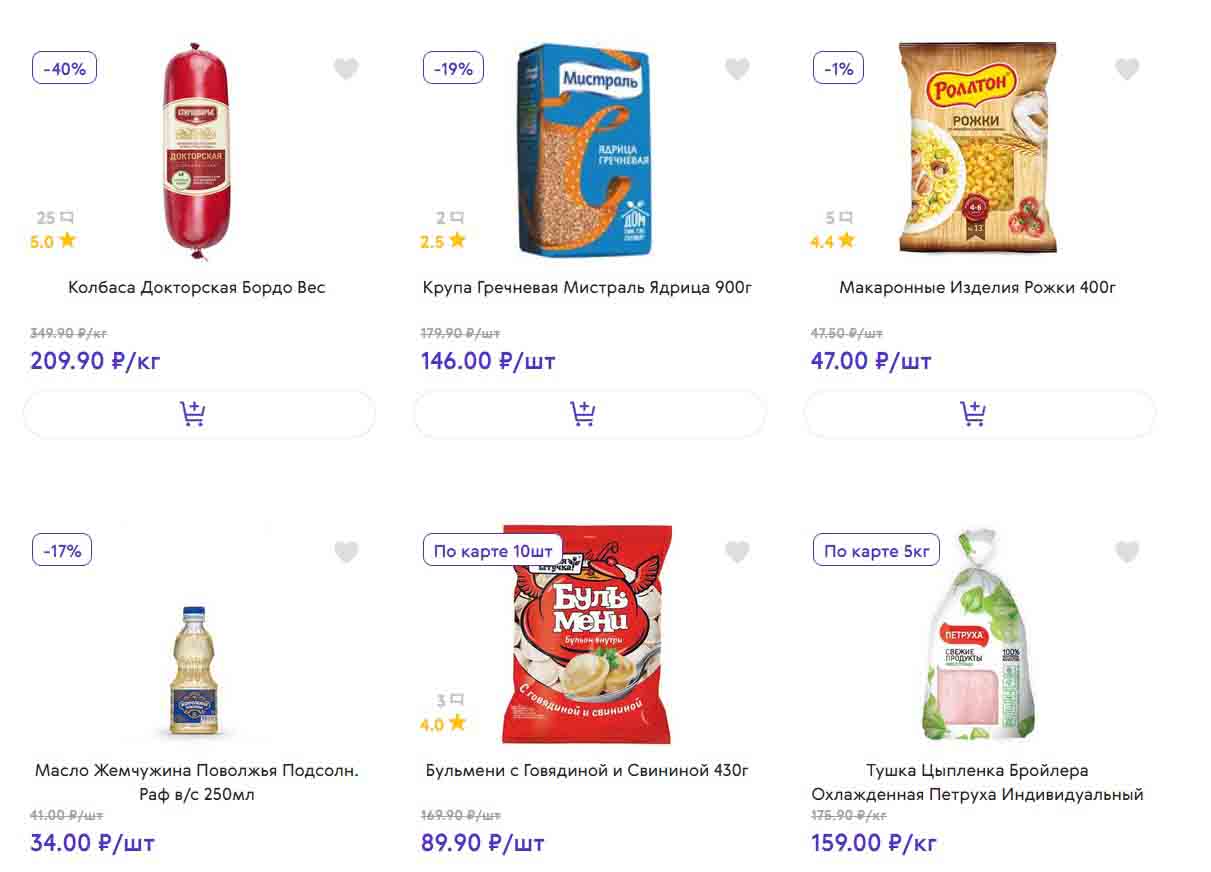
Task: View comments icon on Мистраль buckwheat
Action: tap(456, 218)
